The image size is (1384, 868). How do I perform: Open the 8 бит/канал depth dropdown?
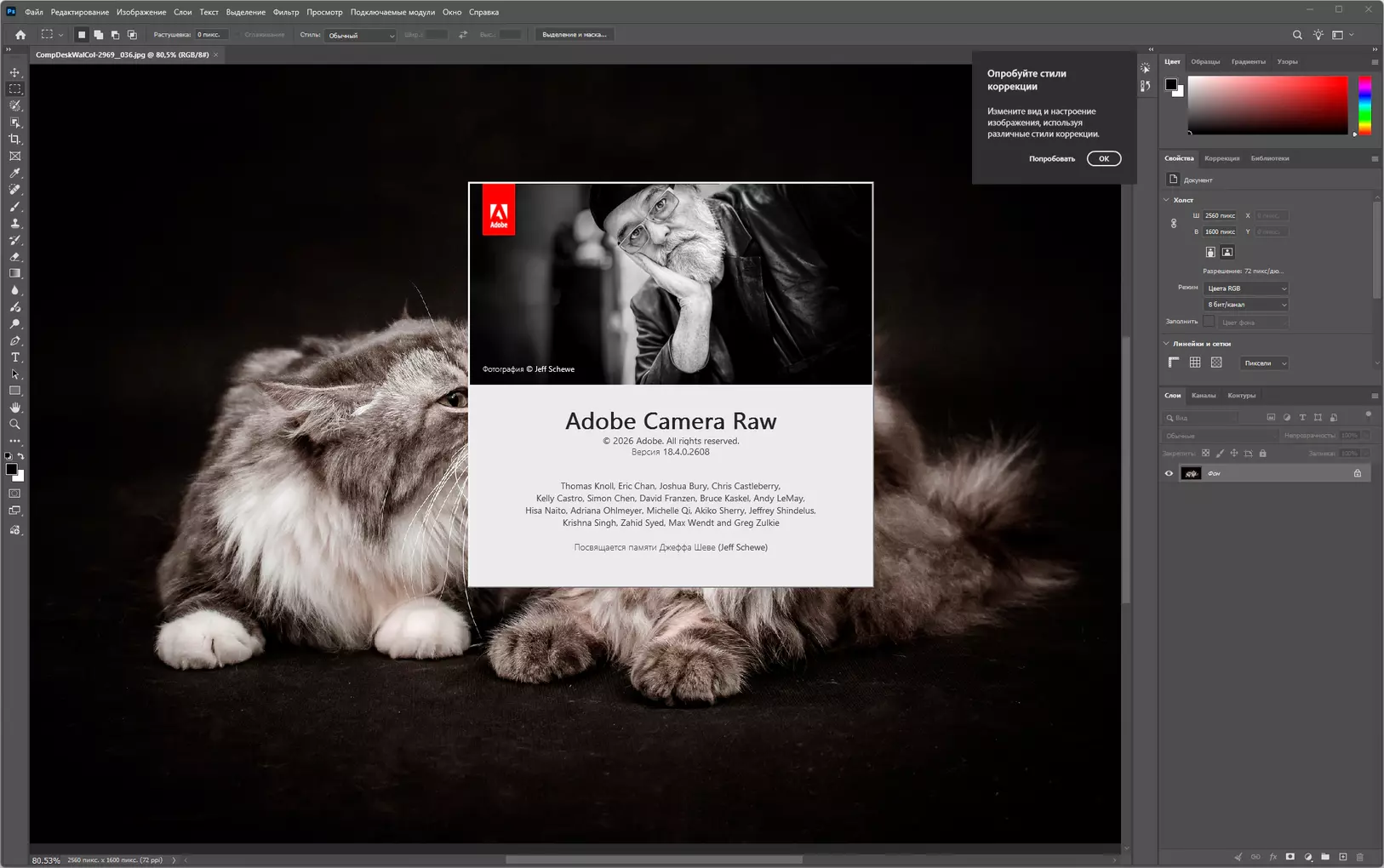1246,305
